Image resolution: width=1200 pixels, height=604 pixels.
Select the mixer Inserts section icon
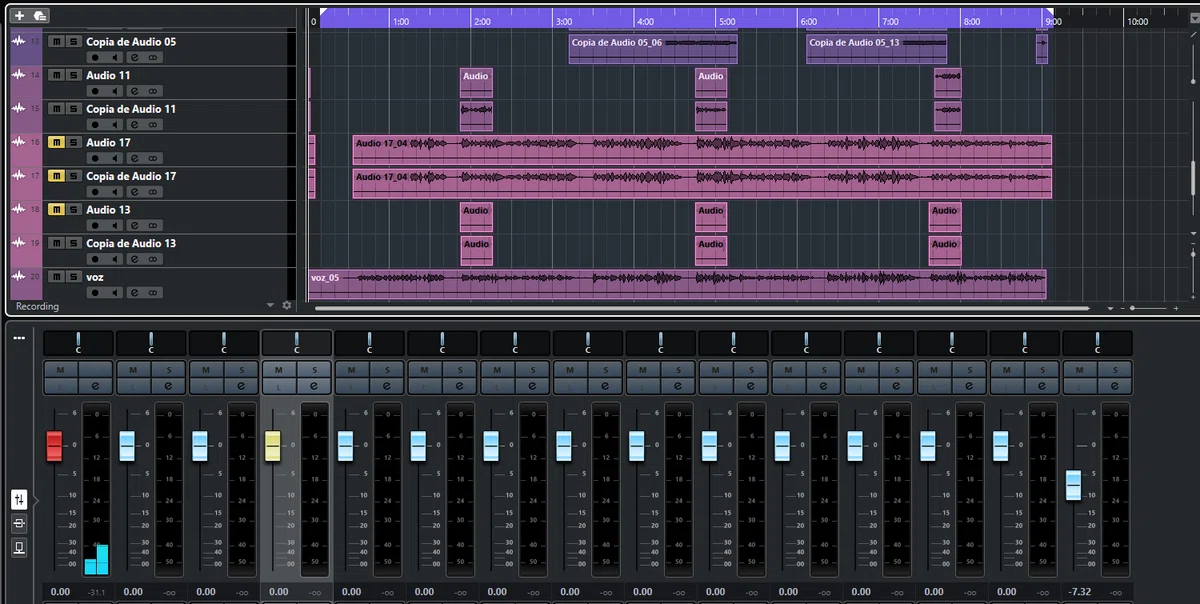(19, 523)
